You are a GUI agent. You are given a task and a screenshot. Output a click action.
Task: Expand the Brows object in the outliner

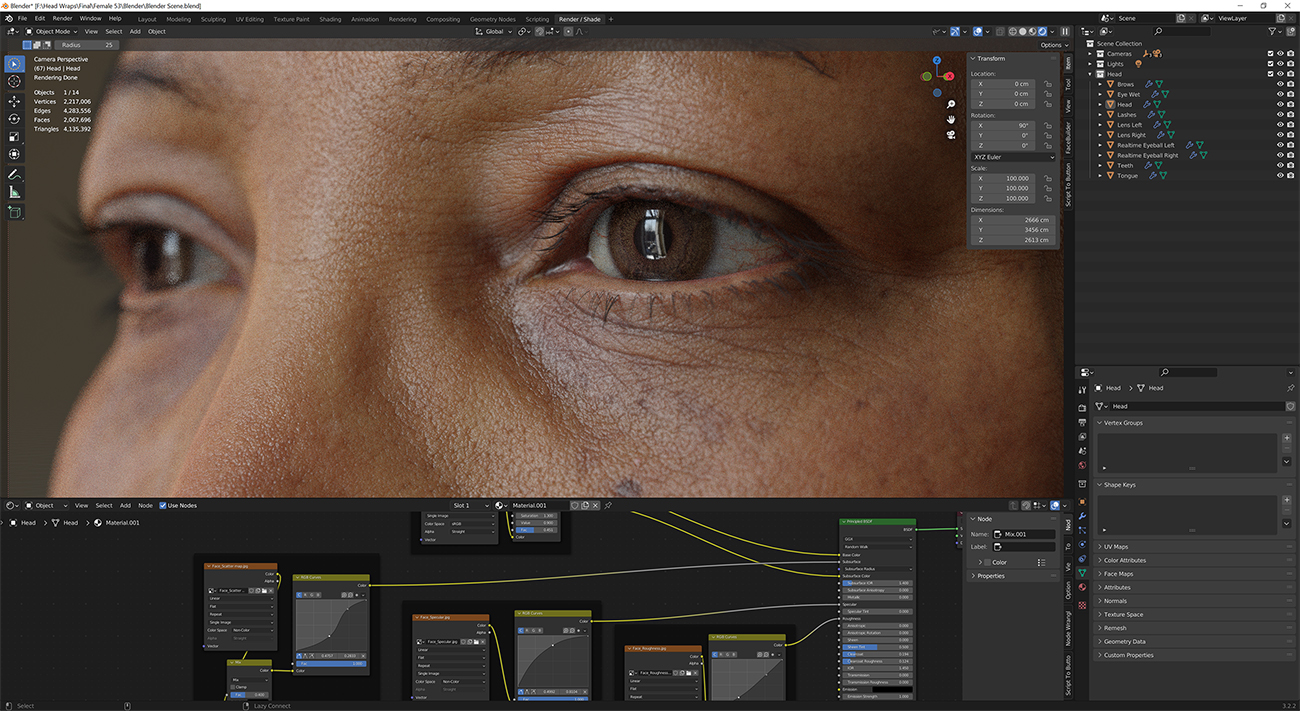[x=1100, y=83]
